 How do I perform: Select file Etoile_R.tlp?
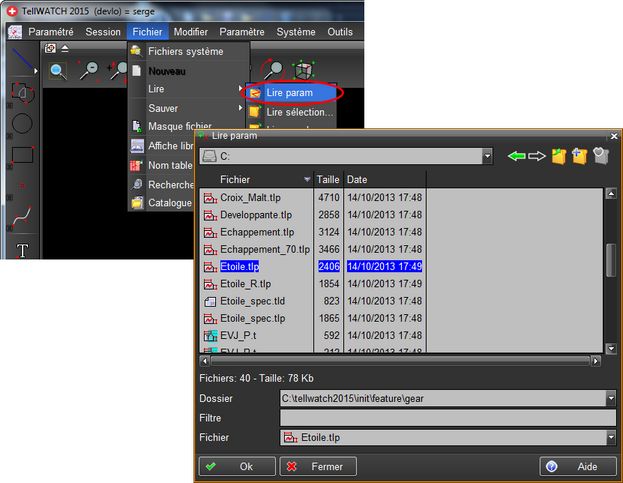coord(246,284)
